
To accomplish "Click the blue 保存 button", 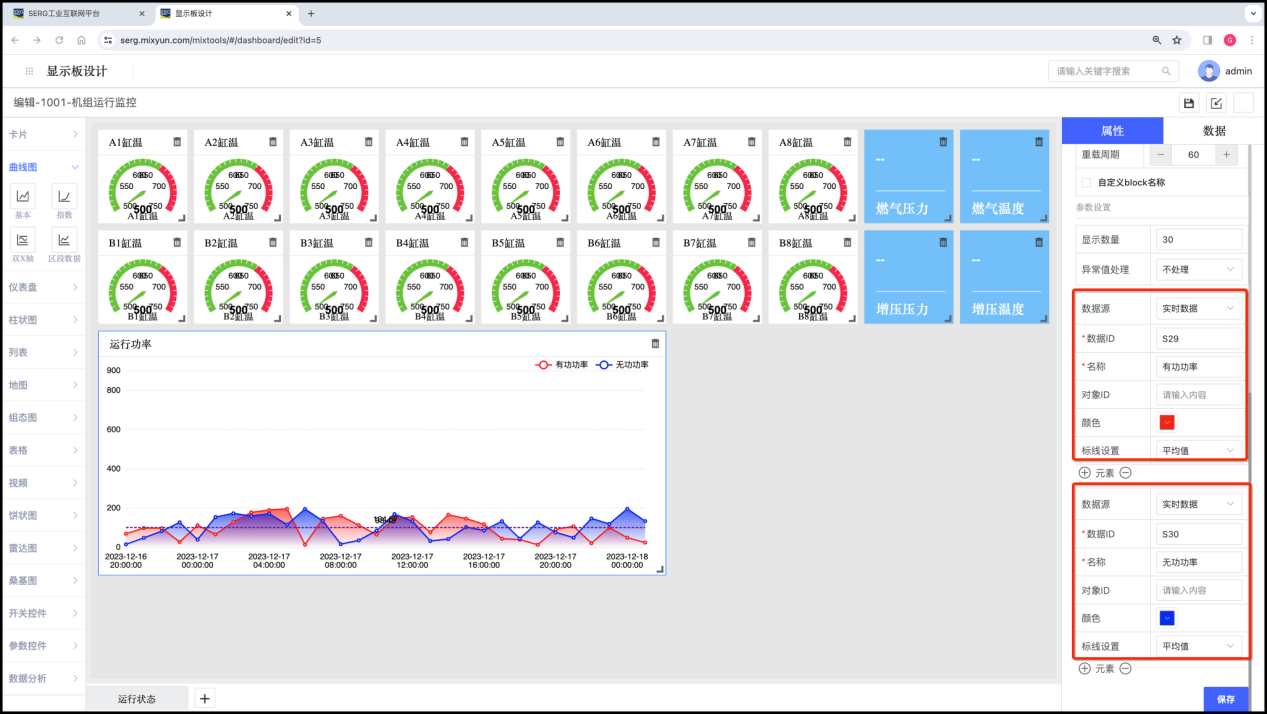I will click(x=1225, y=699).
